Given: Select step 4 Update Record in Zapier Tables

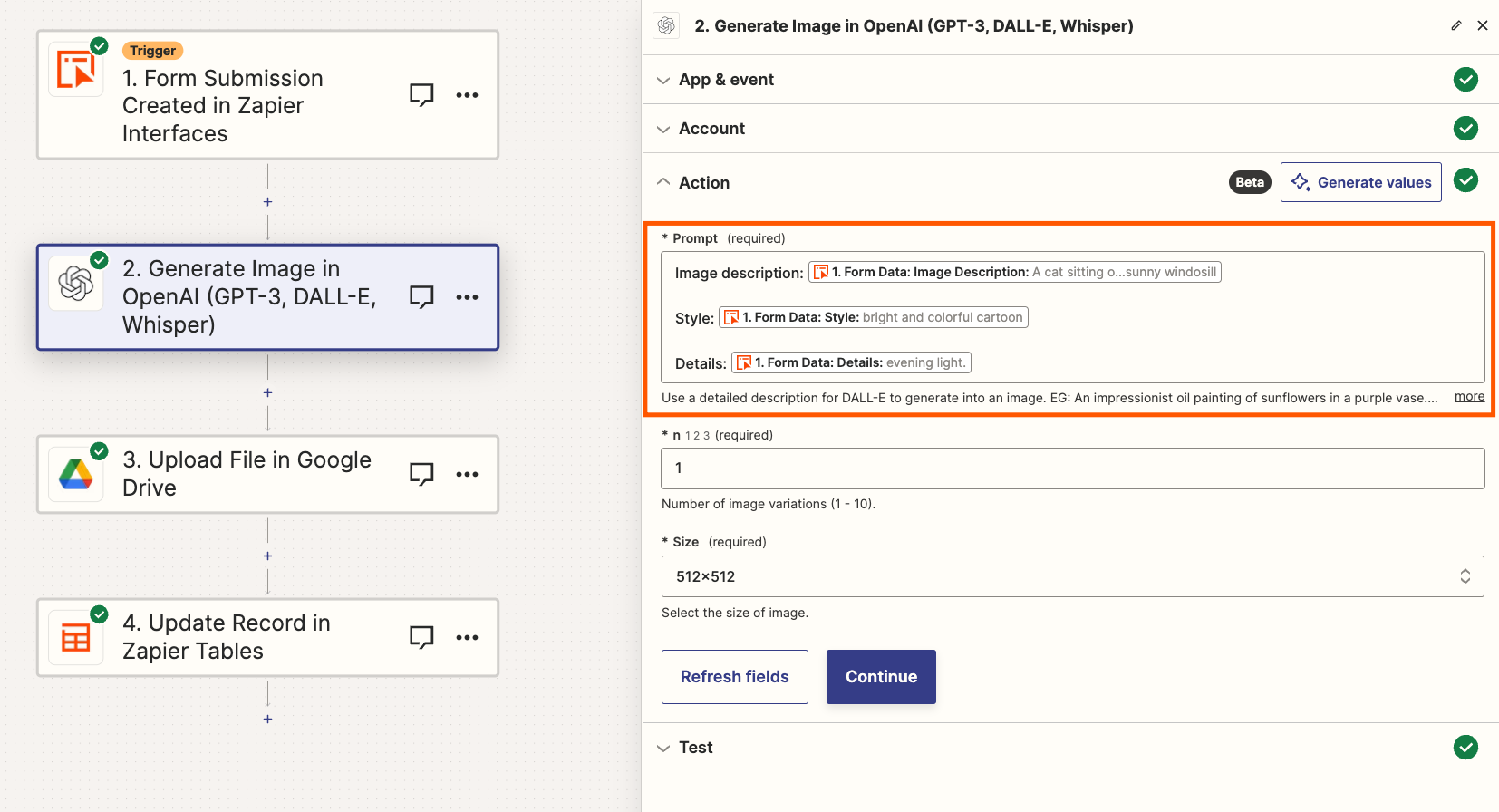Looking at the screenshot, I should point(267,638).
